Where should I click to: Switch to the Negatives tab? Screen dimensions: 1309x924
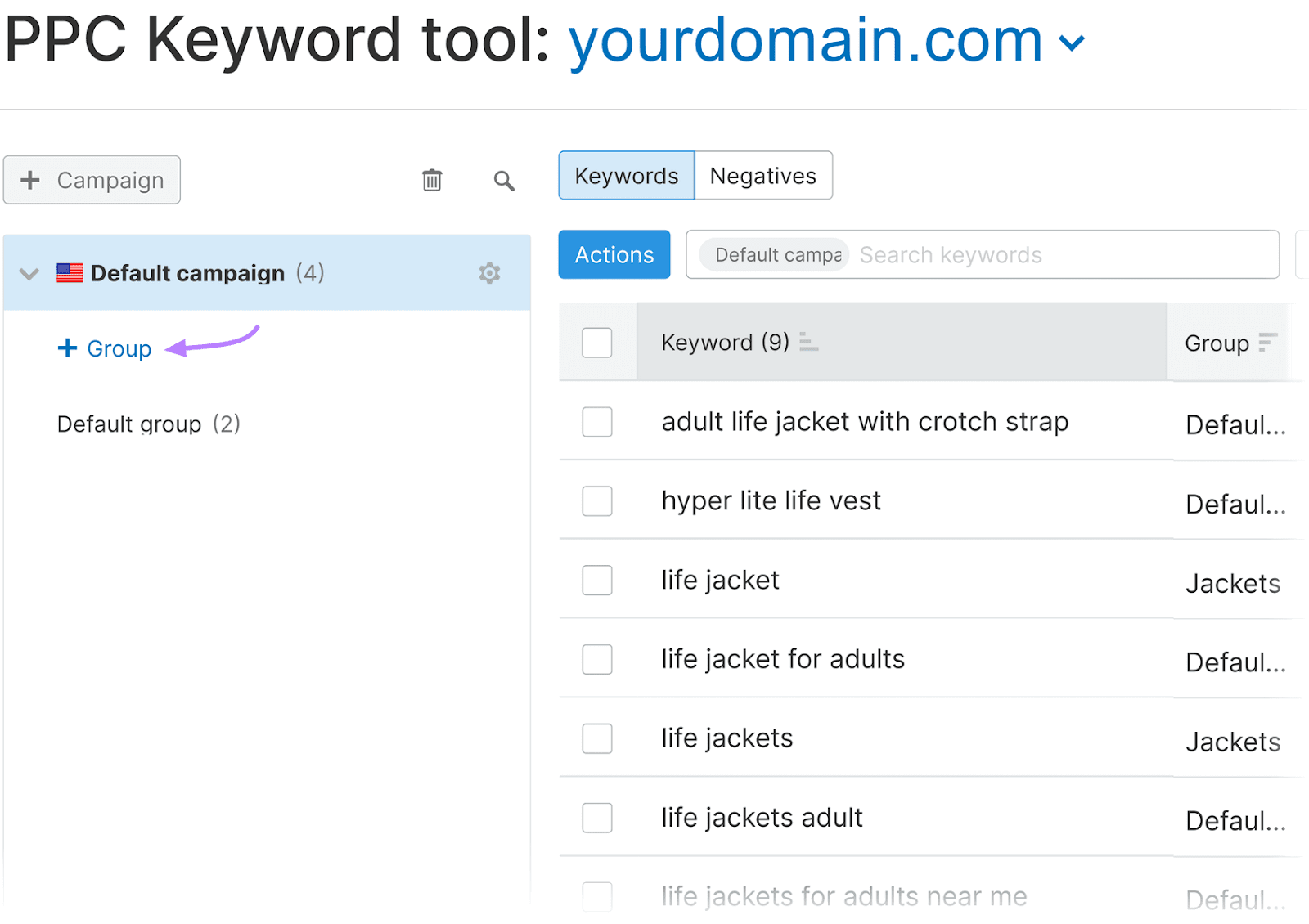pos(763,175)
